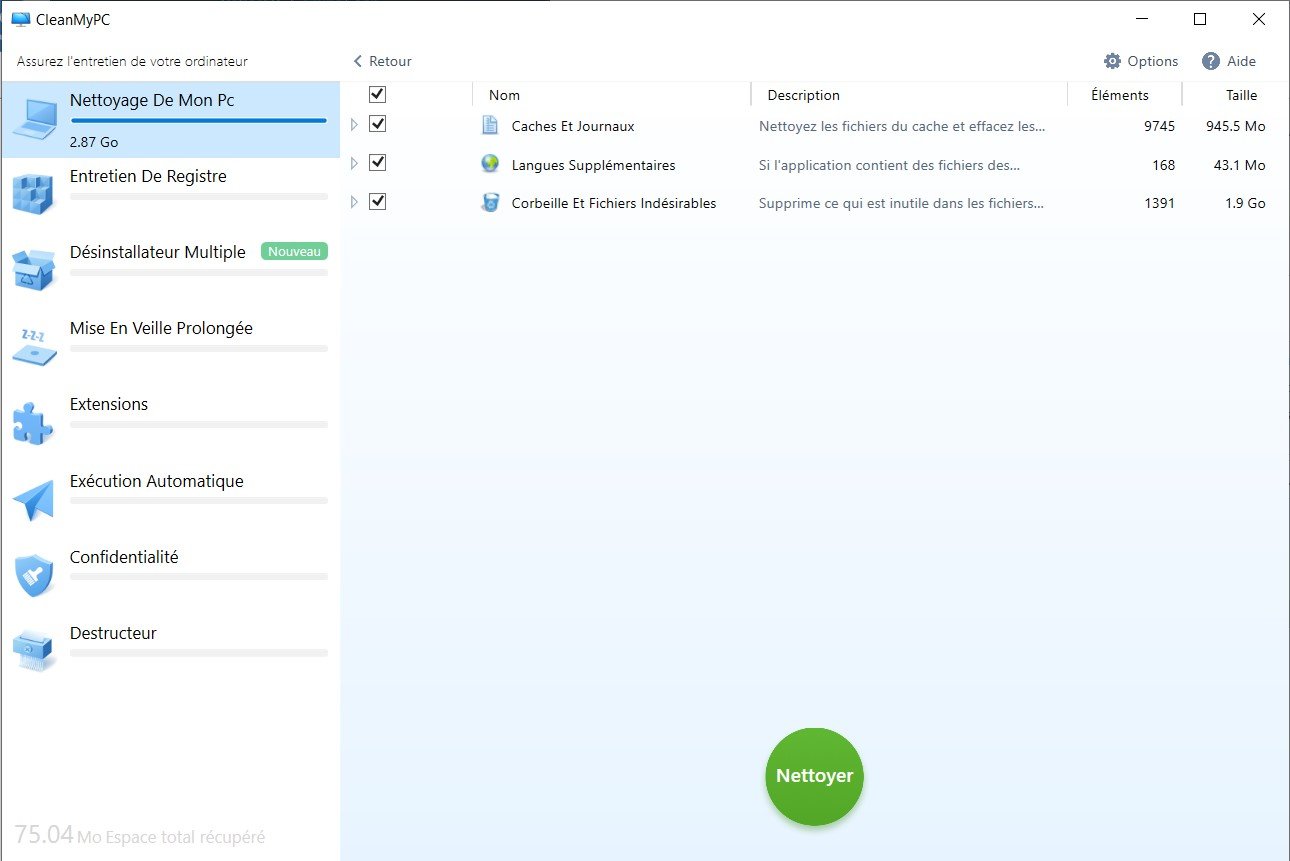
Task: Go to Mise En Veille Prolongée
Action: click(x=171, y=347)
